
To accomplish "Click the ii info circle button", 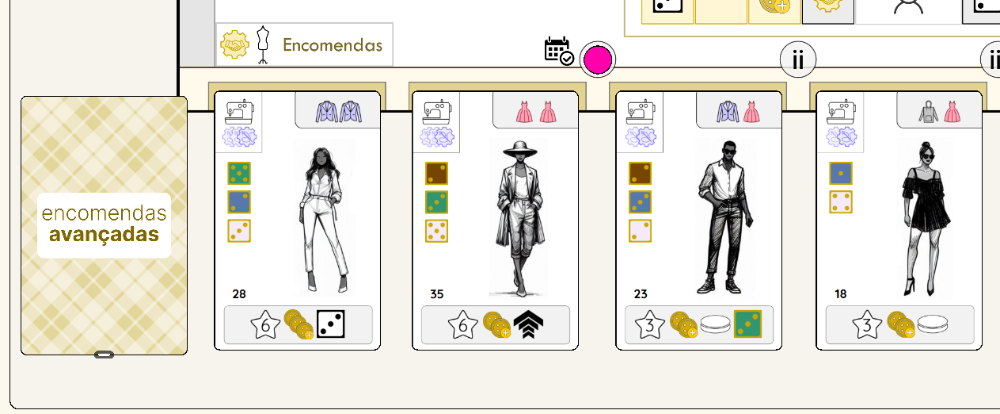I will click(x=798, y=61).
